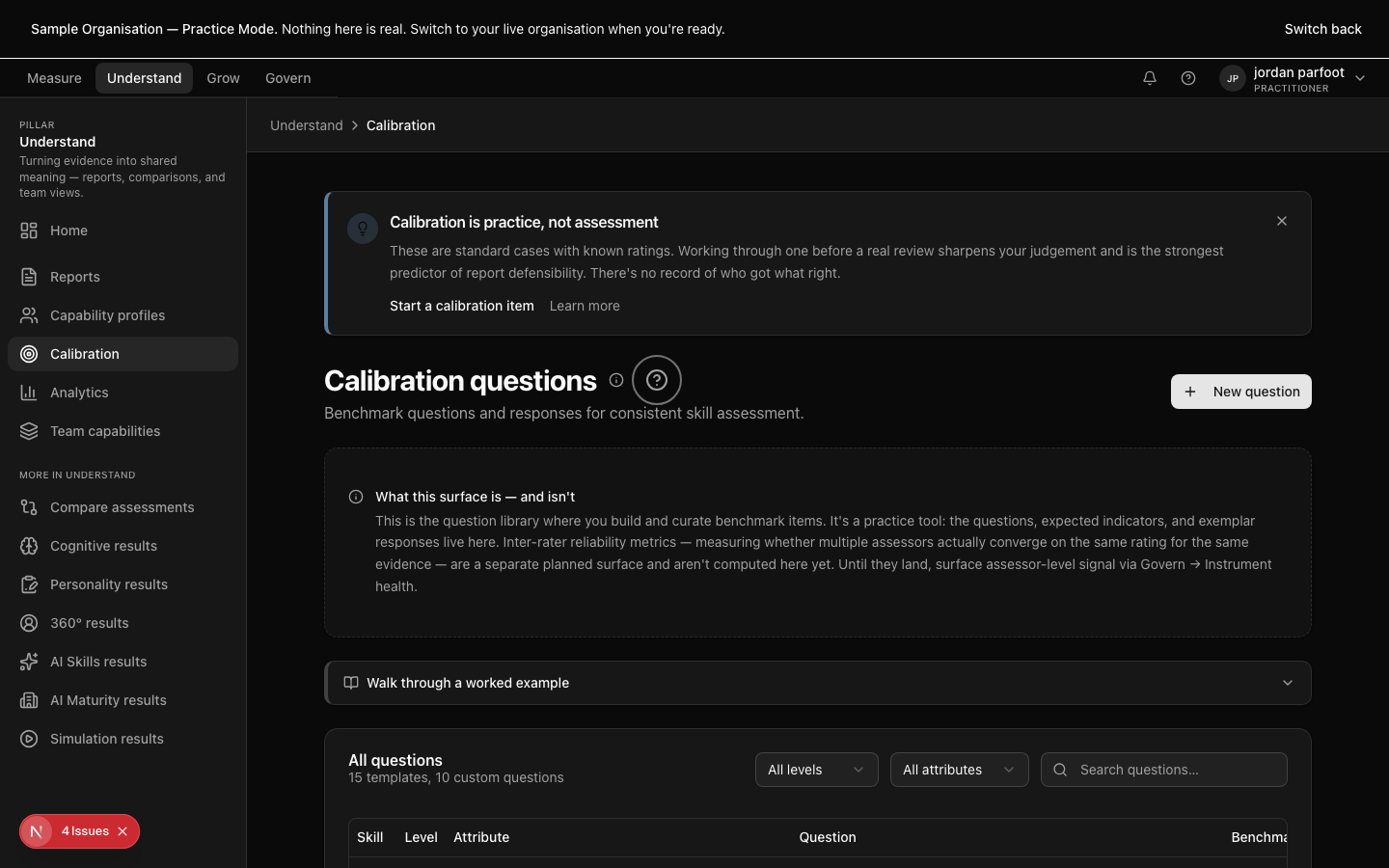
Task: Open the AI Skills results sparkle icon
Action: click(x=29, y=662)
